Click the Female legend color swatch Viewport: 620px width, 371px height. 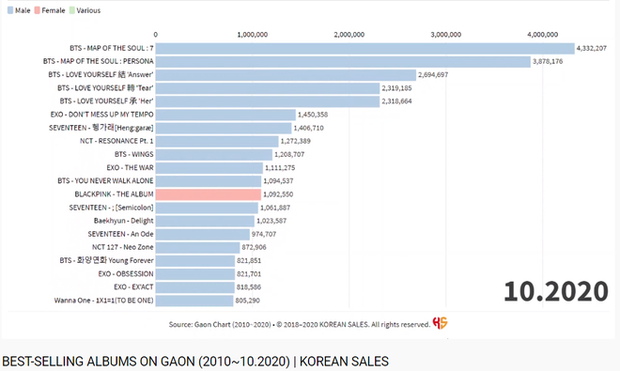pos(37,10)
